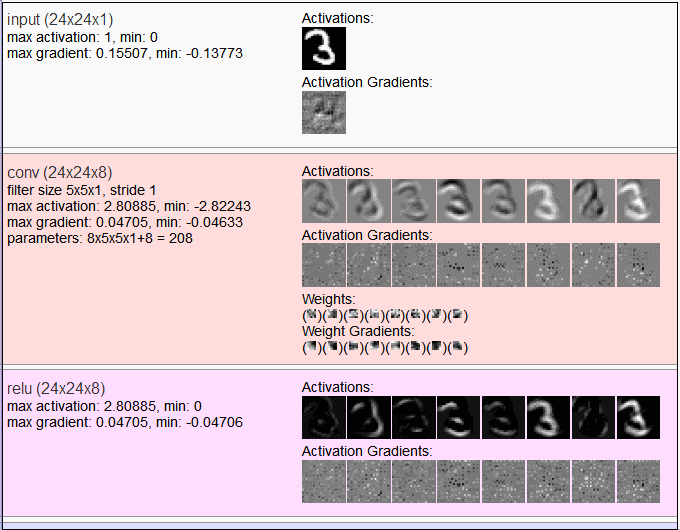Open the fourth conv activation gradient map
The image size is (680, 530).
click(x=459, y=265)
